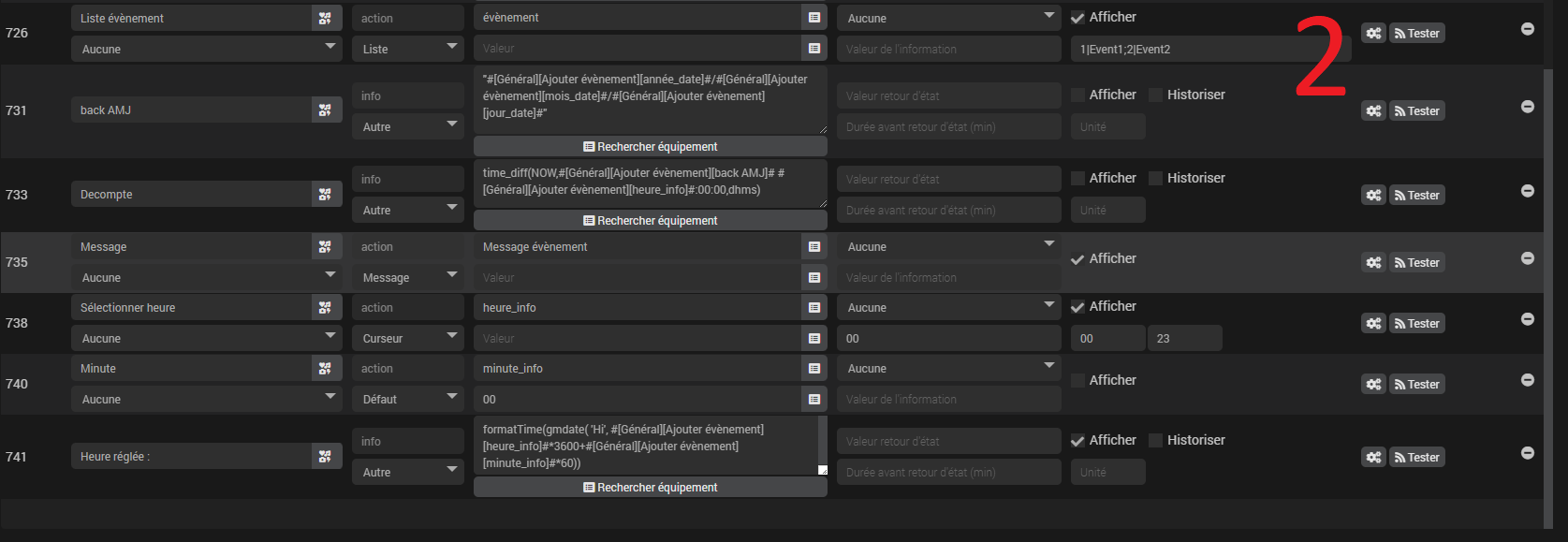The width and height of the screenshot is (1568, 542).
Task: Click icon picker beside Liste évènement name
Action: (x=325, y=18)
